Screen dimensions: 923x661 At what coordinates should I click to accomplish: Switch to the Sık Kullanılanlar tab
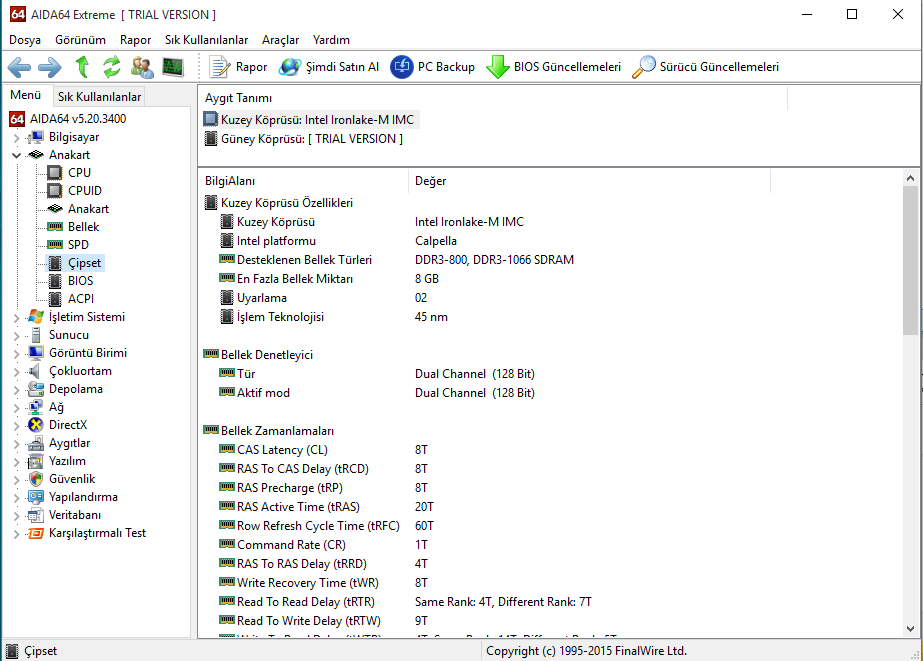[99, 96]
